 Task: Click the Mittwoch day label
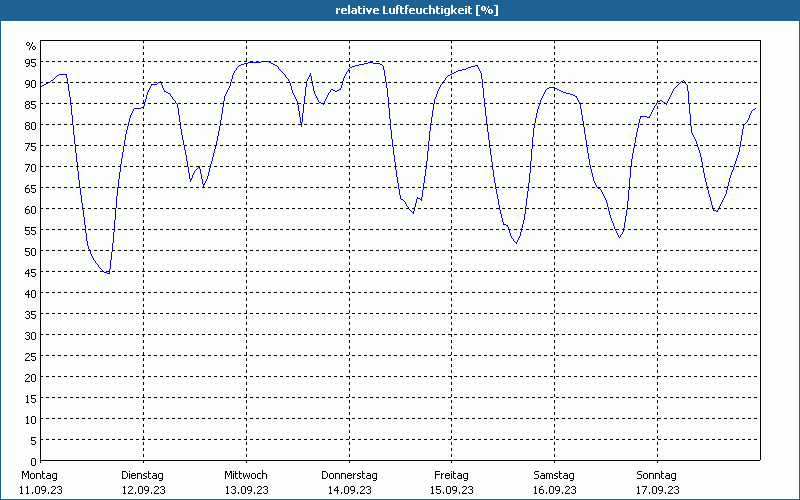(246, 476)
